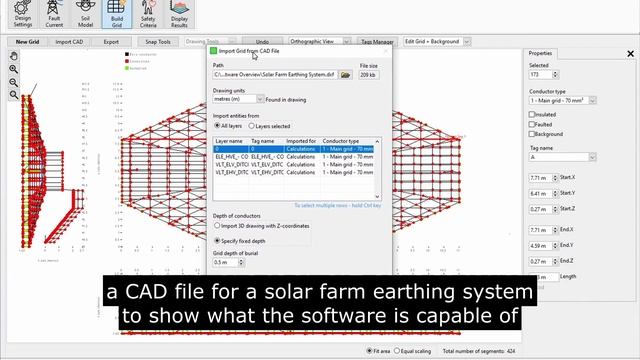The width and height of the screenshot is (640, 360).
Task: Select the pan hand tool
Action: pos(13,56)
